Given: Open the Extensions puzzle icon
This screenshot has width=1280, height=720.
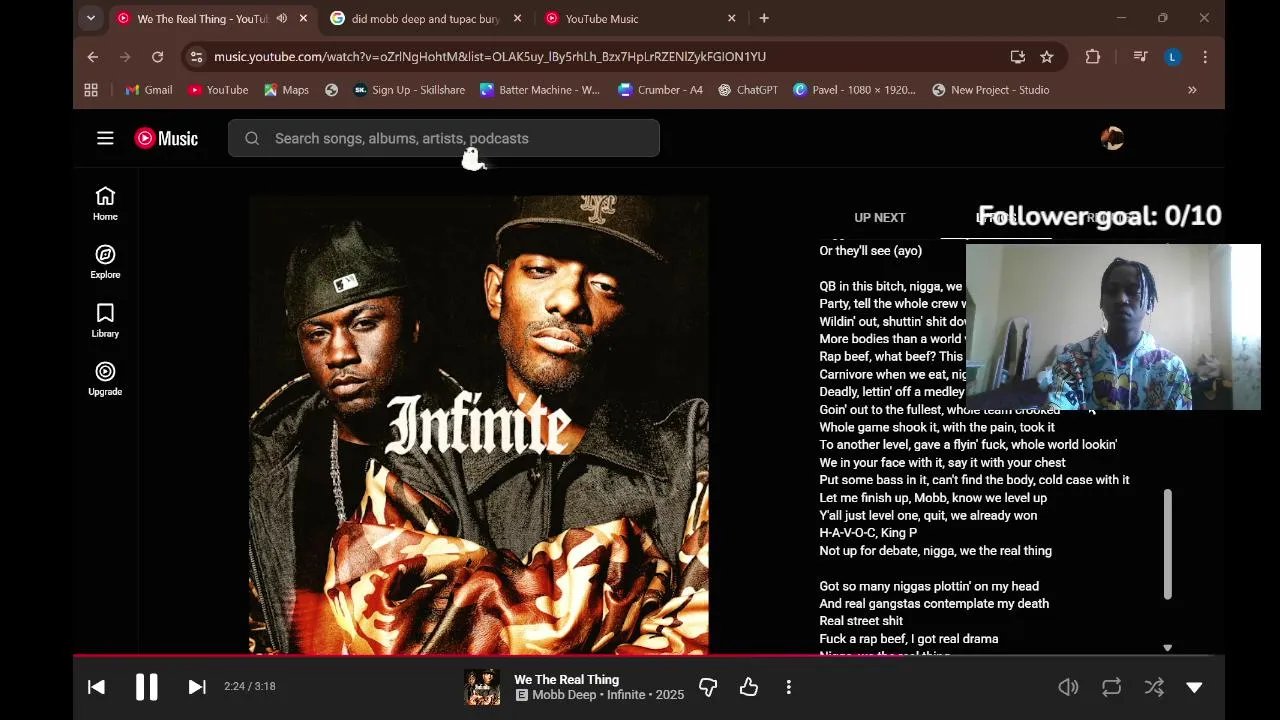Looking at the screenshot, I should 1093,57.
